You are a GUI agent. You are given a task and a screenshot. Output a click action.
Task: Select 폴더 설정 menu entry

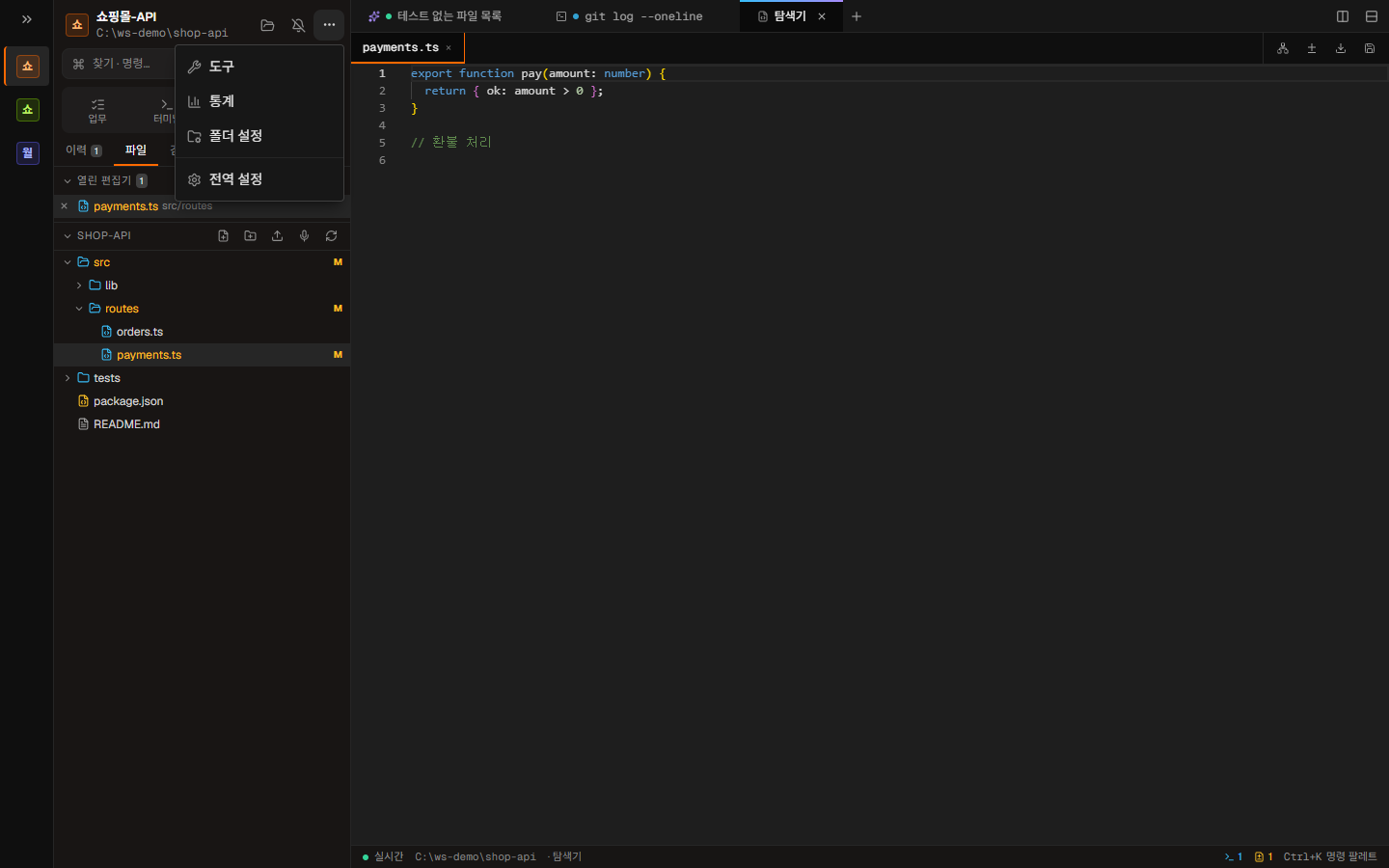tap(259, 136)
